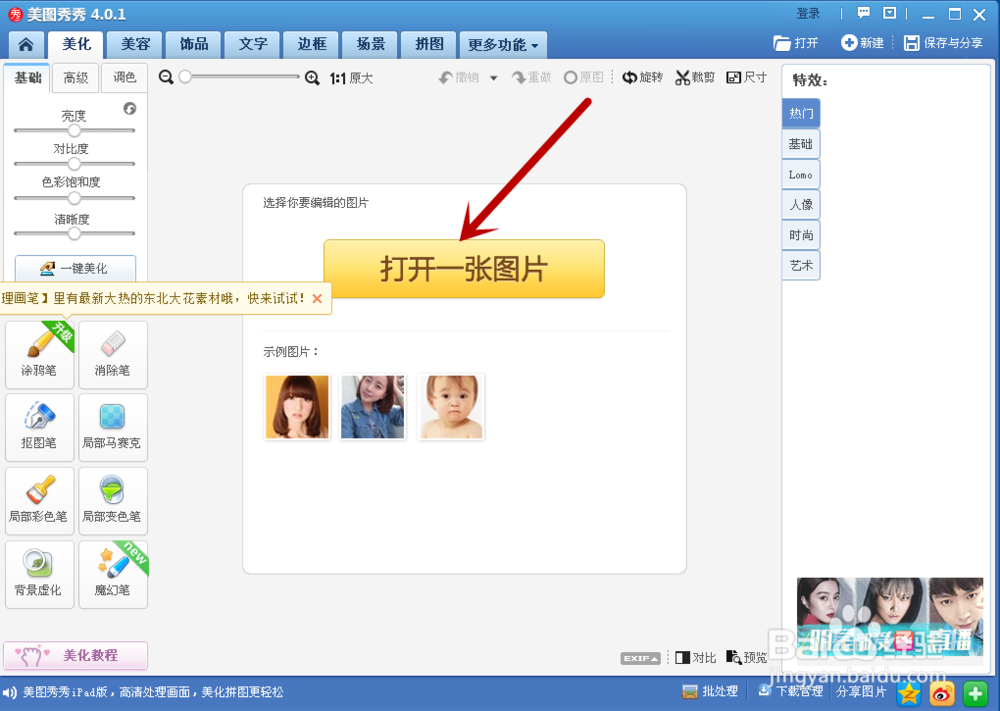Open 批处理 batch processing

point(710,691)
